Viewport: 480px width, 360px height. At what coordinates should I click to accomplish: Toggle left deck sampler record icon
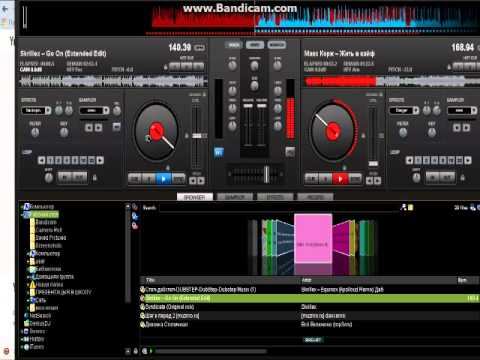click(x=116, y=127)
